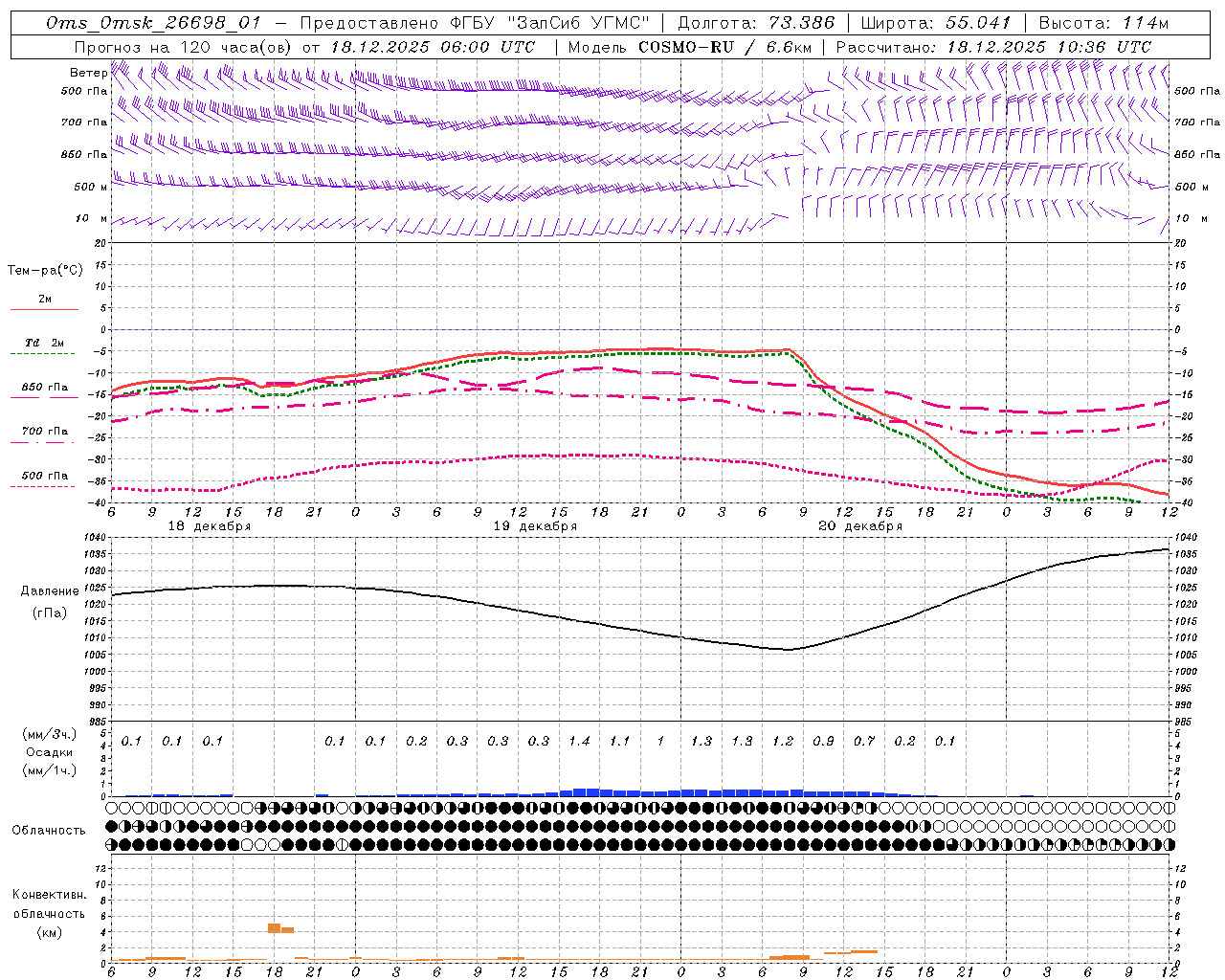Click the (мм/1ч.) precipitation unit label
The image size is (1225, 980).
[50, 769]
